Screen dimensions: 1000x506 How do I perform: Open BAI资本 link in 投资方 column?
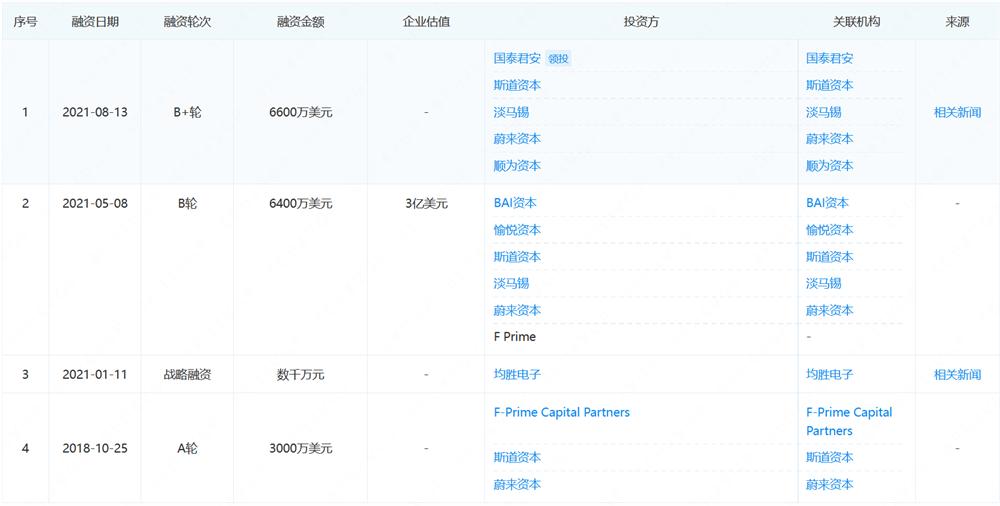[x=515, y=203]
